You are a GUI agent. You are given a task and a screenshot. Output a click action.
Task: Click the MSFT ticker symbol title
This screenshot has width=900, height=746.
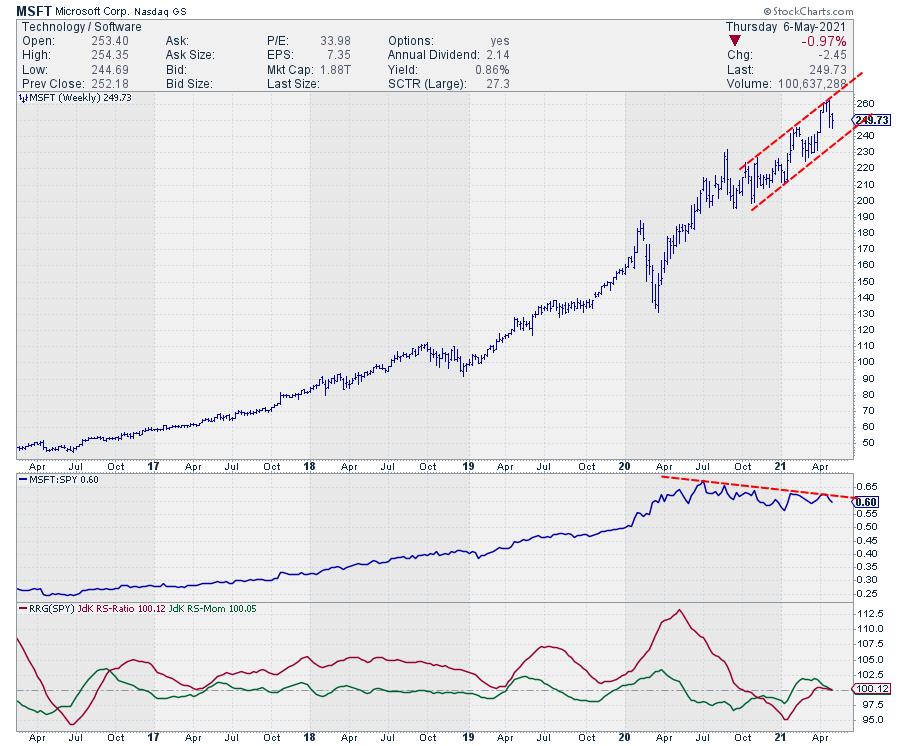(x=34, y=11)
